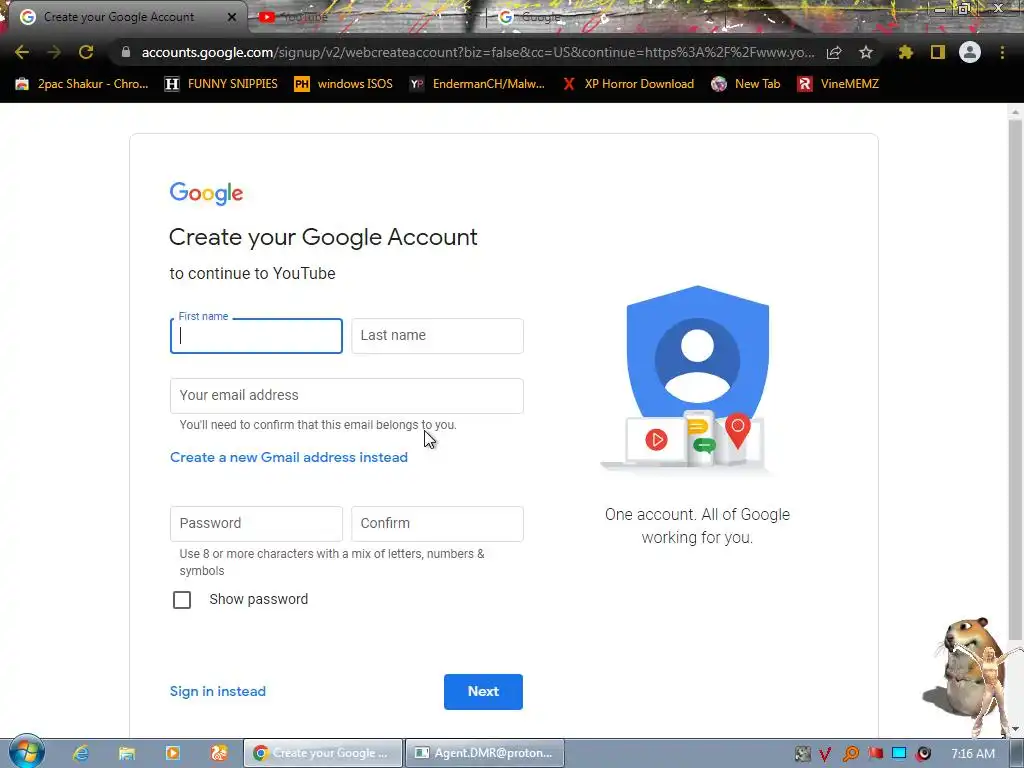Click the Your email address field

[x=347, y=396]
